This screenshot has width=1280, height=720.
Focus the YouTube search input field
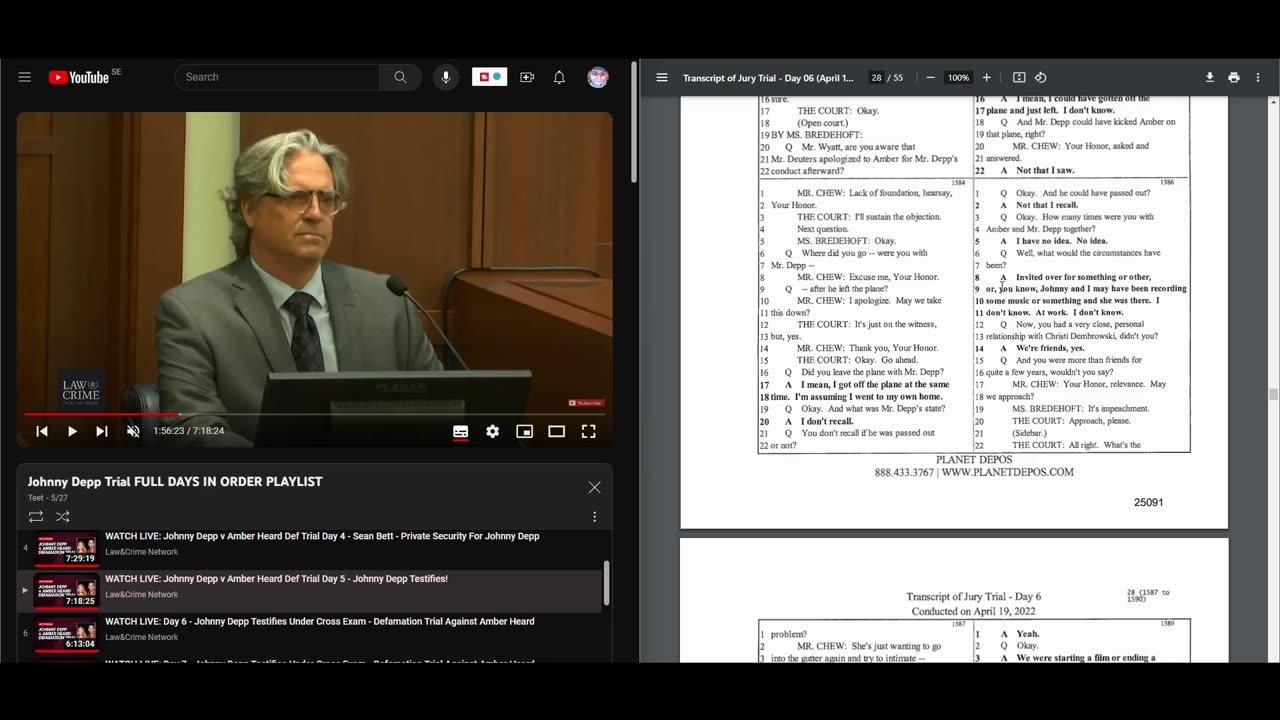point(278,77)
